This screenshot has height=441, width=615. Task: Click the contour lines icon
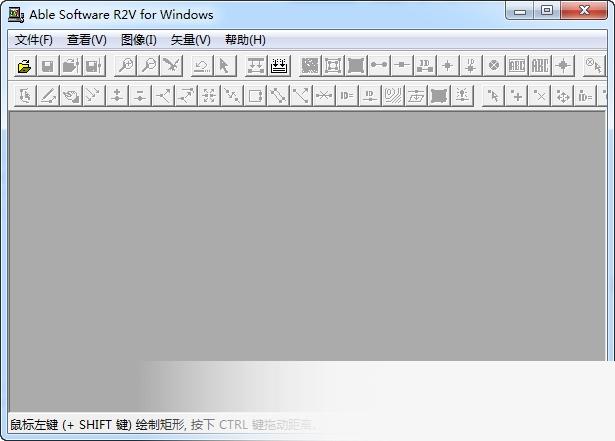pyautogui.click(x=393, y=96)
